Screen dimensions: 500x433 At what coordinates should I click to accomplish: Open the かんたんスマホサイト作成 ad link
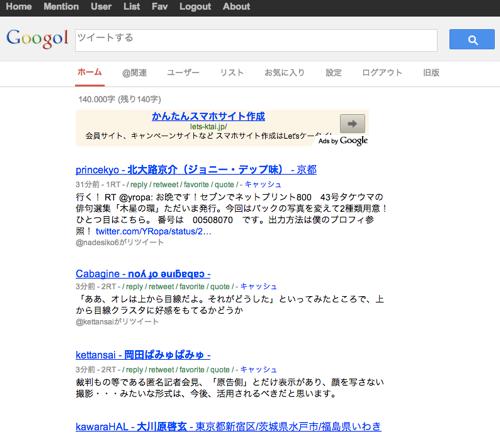click(208, 116)
